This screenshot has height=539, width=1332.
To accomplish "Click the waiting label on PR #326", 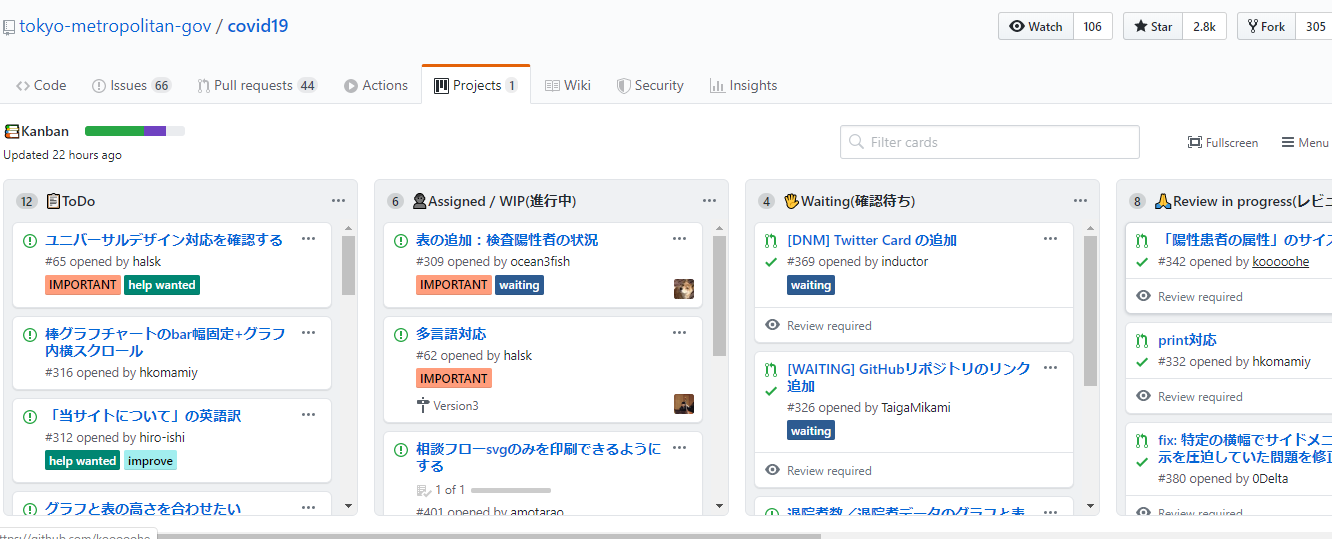I will coord(811,431).
